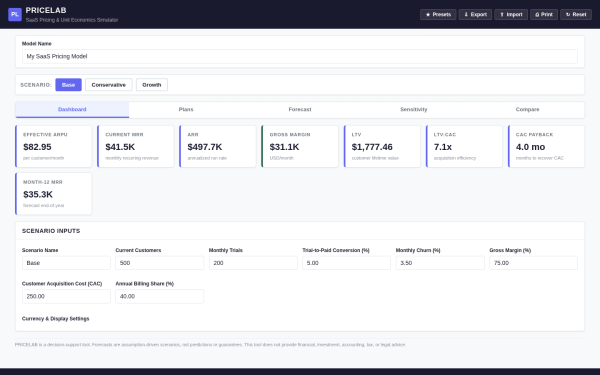Edit the Trial-to-Paid Conversion field
Image resolution: width=600 pixels, height=375 pixels.
pos(346,263)
